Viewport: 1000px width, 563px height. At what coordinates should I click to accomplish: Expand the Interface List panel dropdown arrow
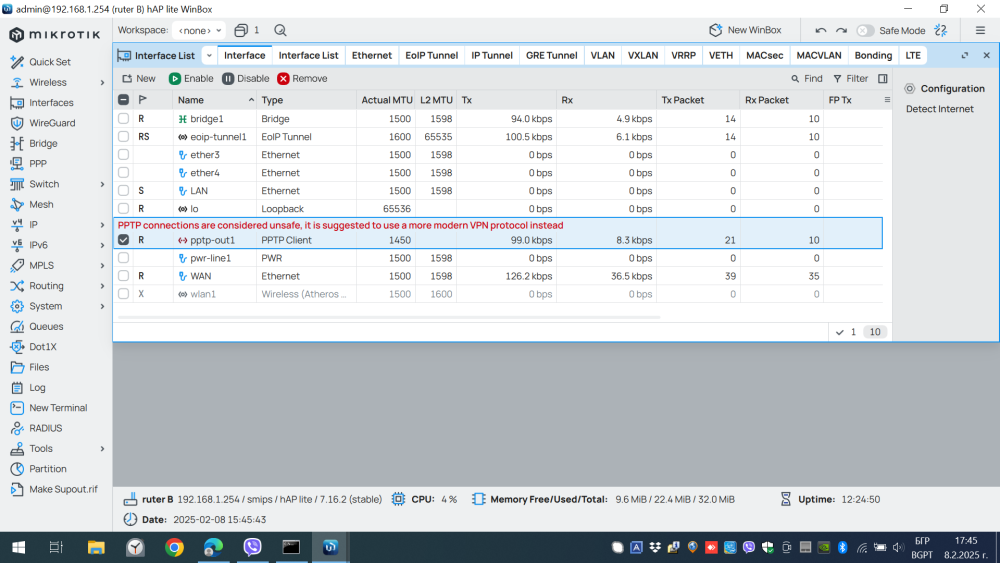209,56
